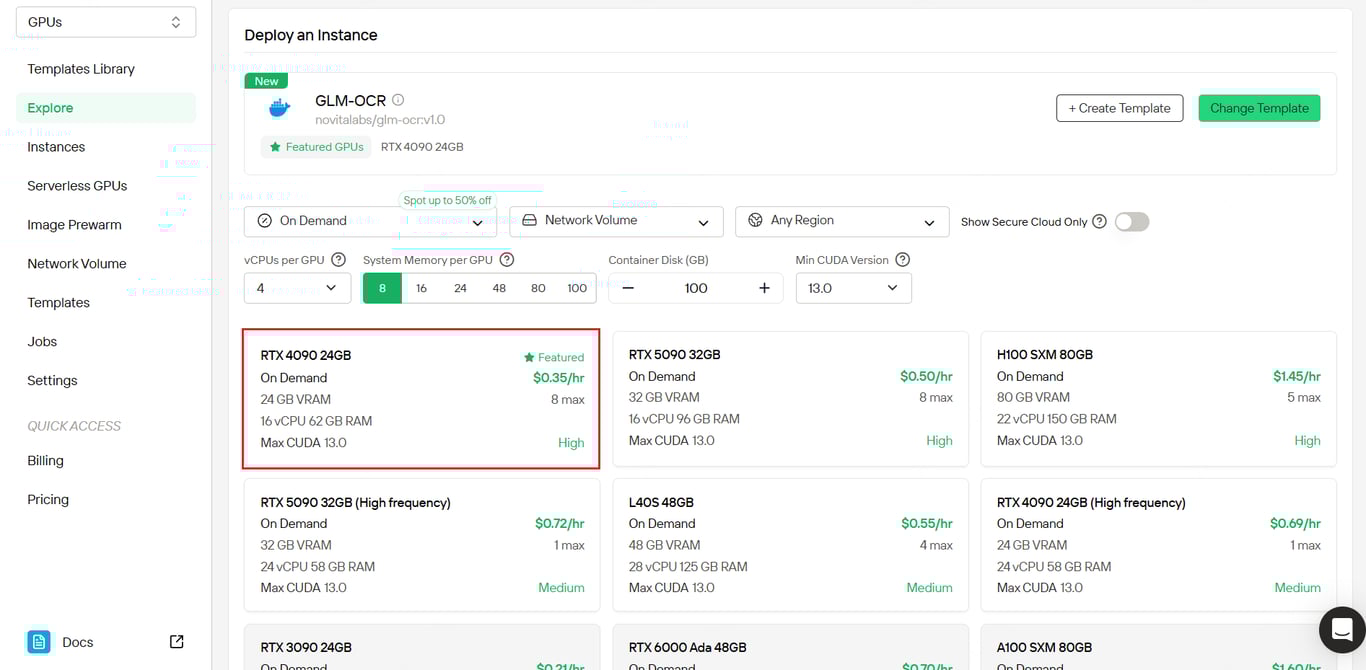Click the disk icon in Network Volume dropdown

[x=530, y=220]
